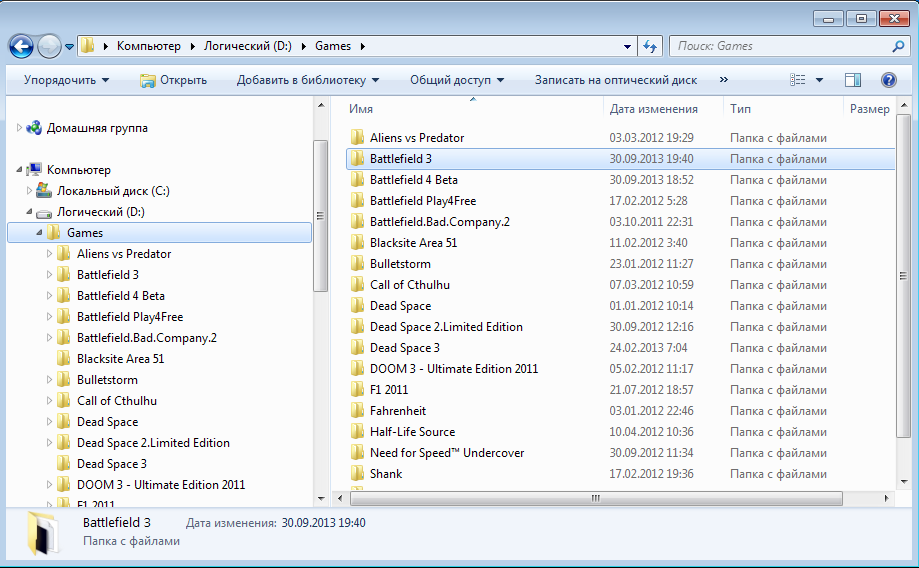Select Shank folder icon in list
Image resolution: width=919 pixels, height=568 pixels.
358,474
